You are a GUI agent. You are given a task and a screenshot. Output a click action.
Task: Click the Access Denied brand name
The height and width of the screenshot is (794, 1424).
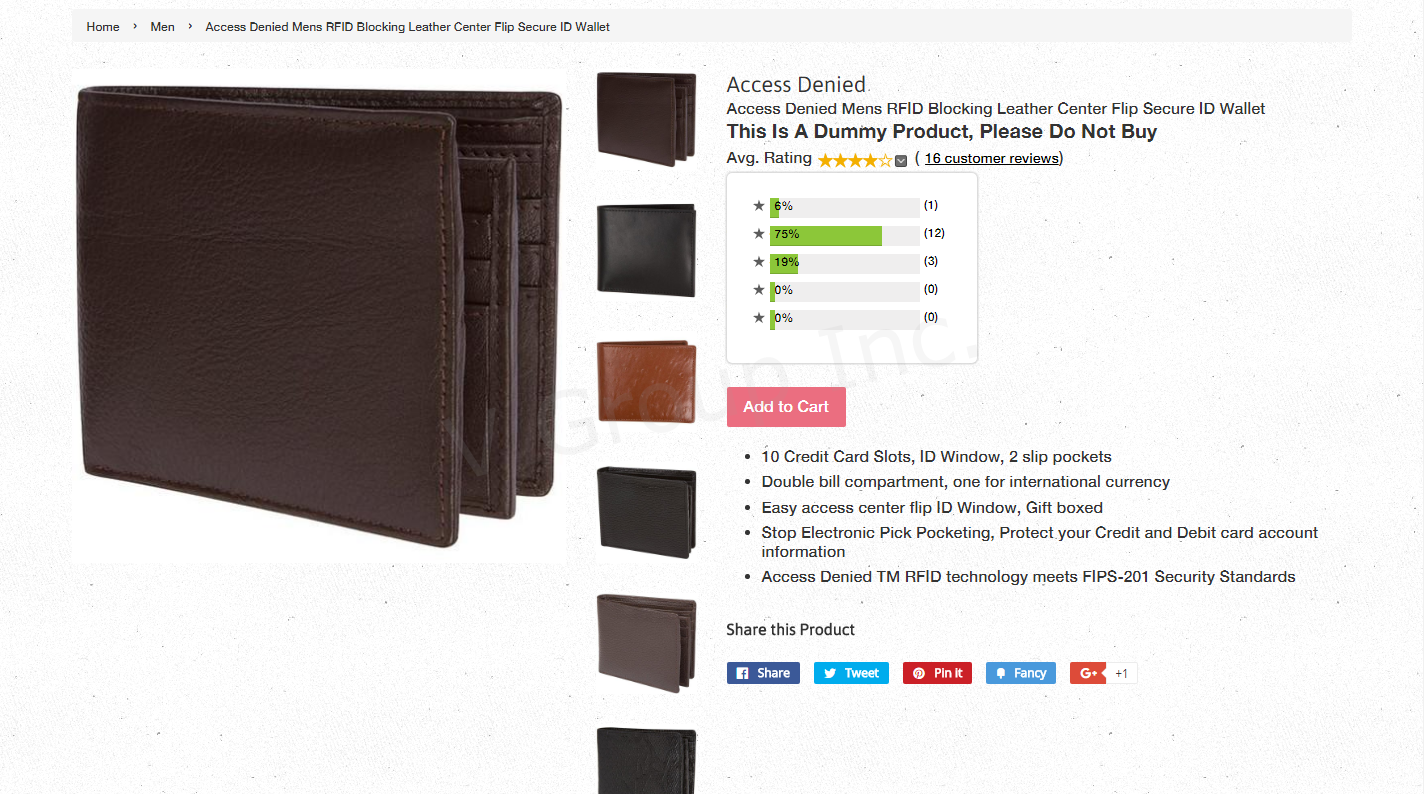pos(796,85)
